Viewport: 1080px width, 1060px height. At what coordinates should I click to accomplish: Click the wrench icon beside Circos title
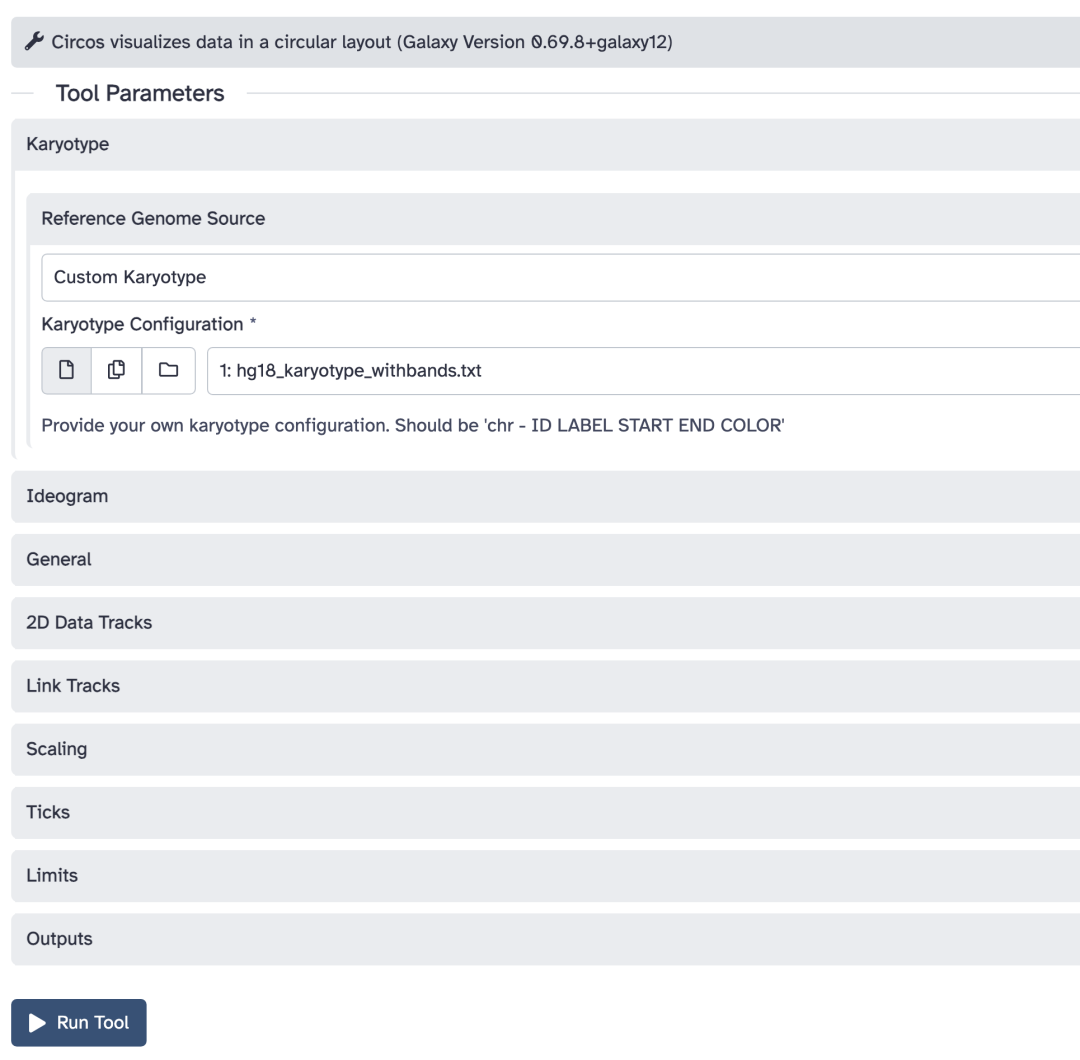[34, 41]
